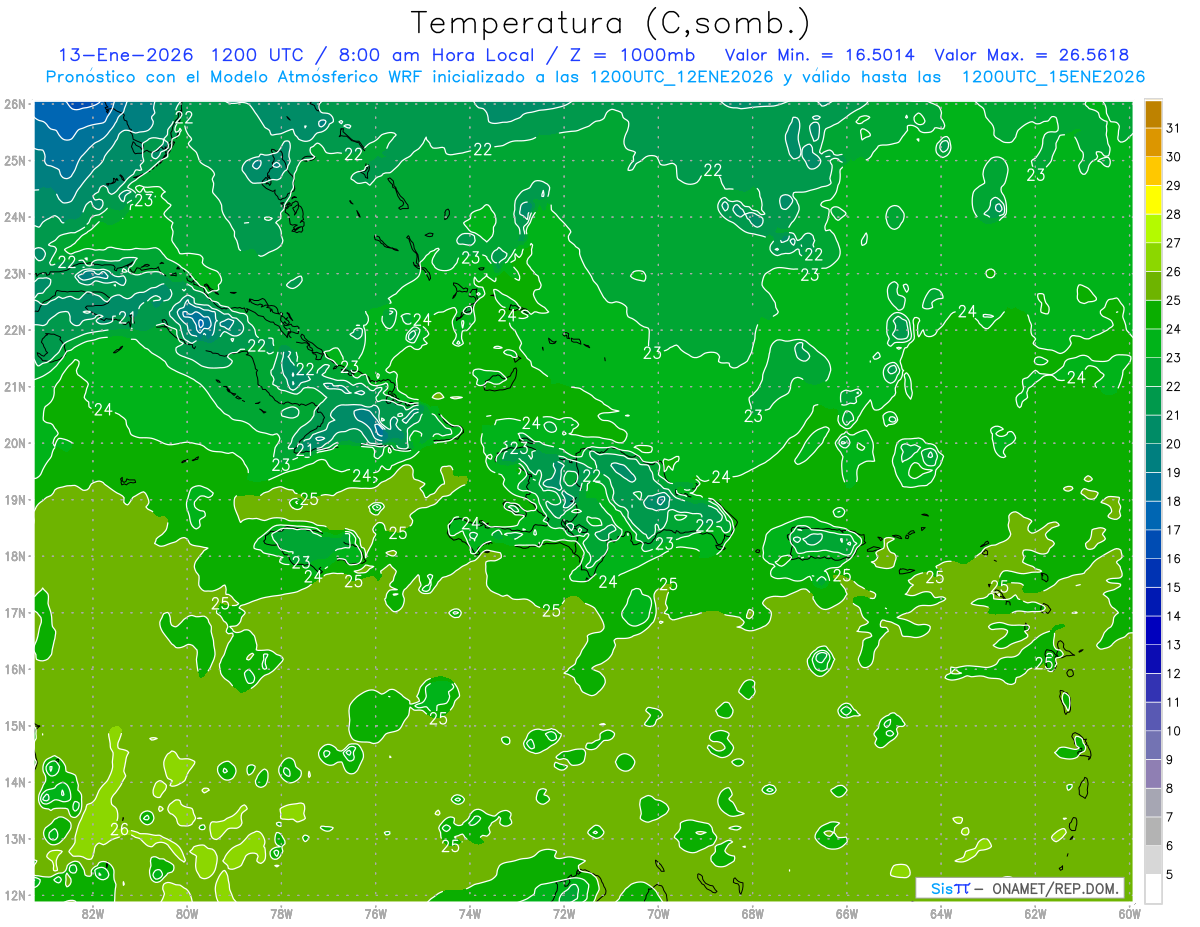Click the latitude axis label '24N'

[15, 217]
